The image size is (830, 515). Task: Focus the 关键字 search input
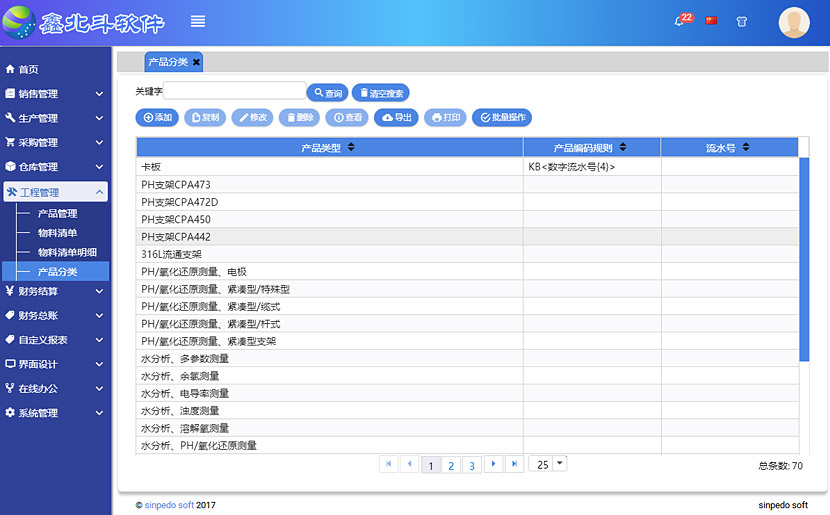point(234,91)
